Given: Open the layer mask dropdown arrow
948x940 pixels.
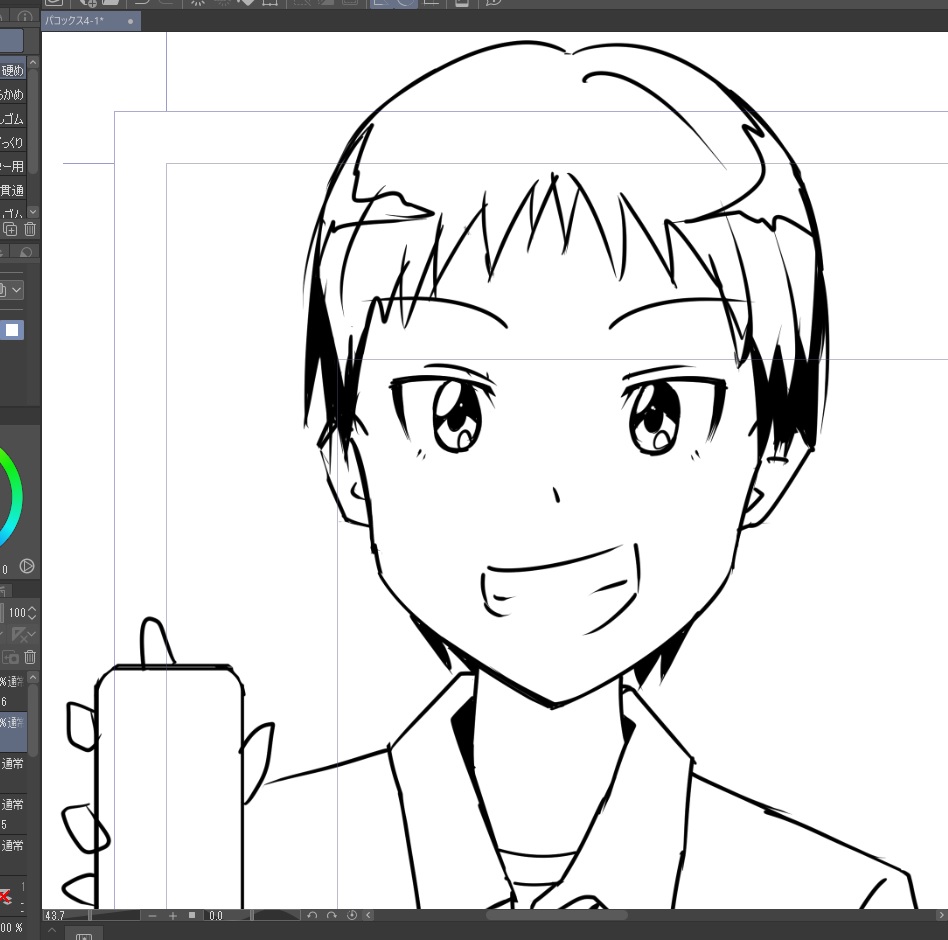Looking at the screenshot, I should point(32,634).
